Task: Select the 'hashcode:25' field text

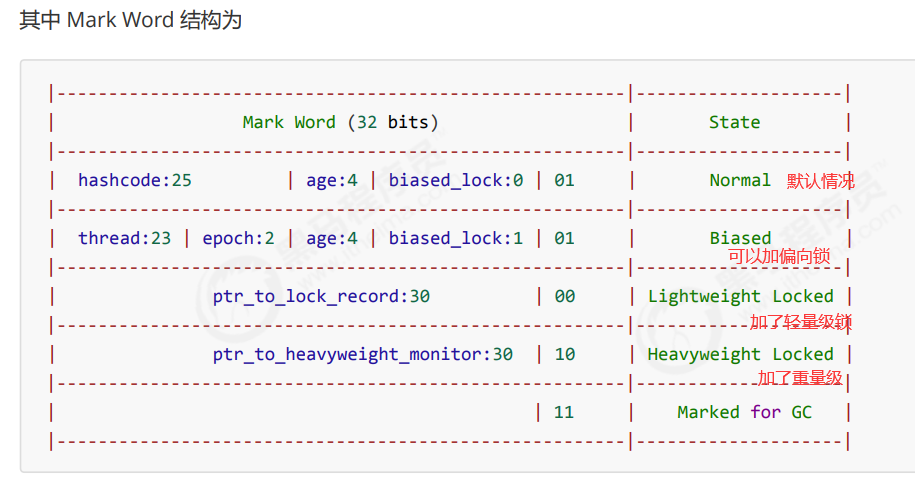Action: pyautogui.click(x=135, y=180)
